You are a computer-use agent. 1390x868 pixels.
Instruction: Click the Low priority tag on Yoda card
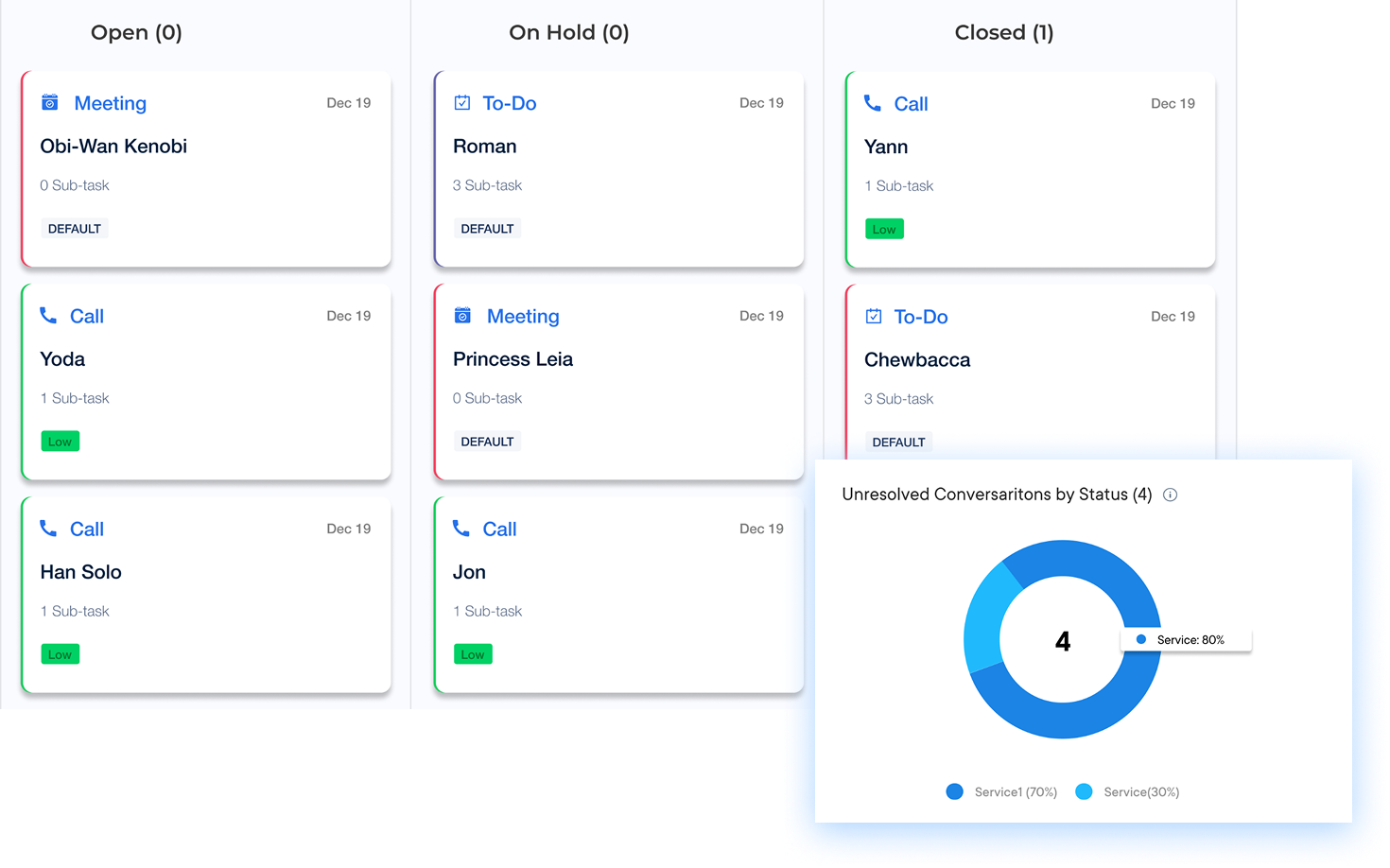pos(61,442)
